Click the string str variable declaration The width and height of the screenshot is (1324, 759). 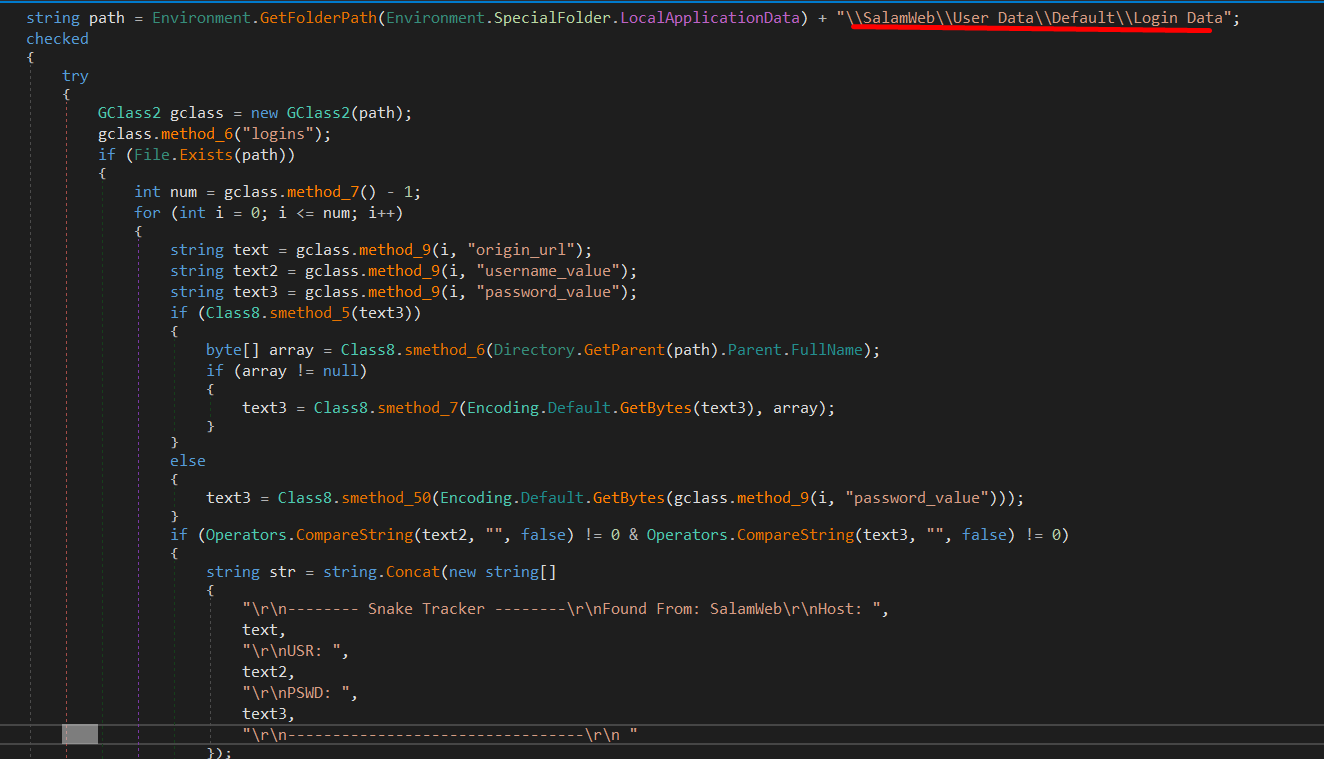coord(247,572)
